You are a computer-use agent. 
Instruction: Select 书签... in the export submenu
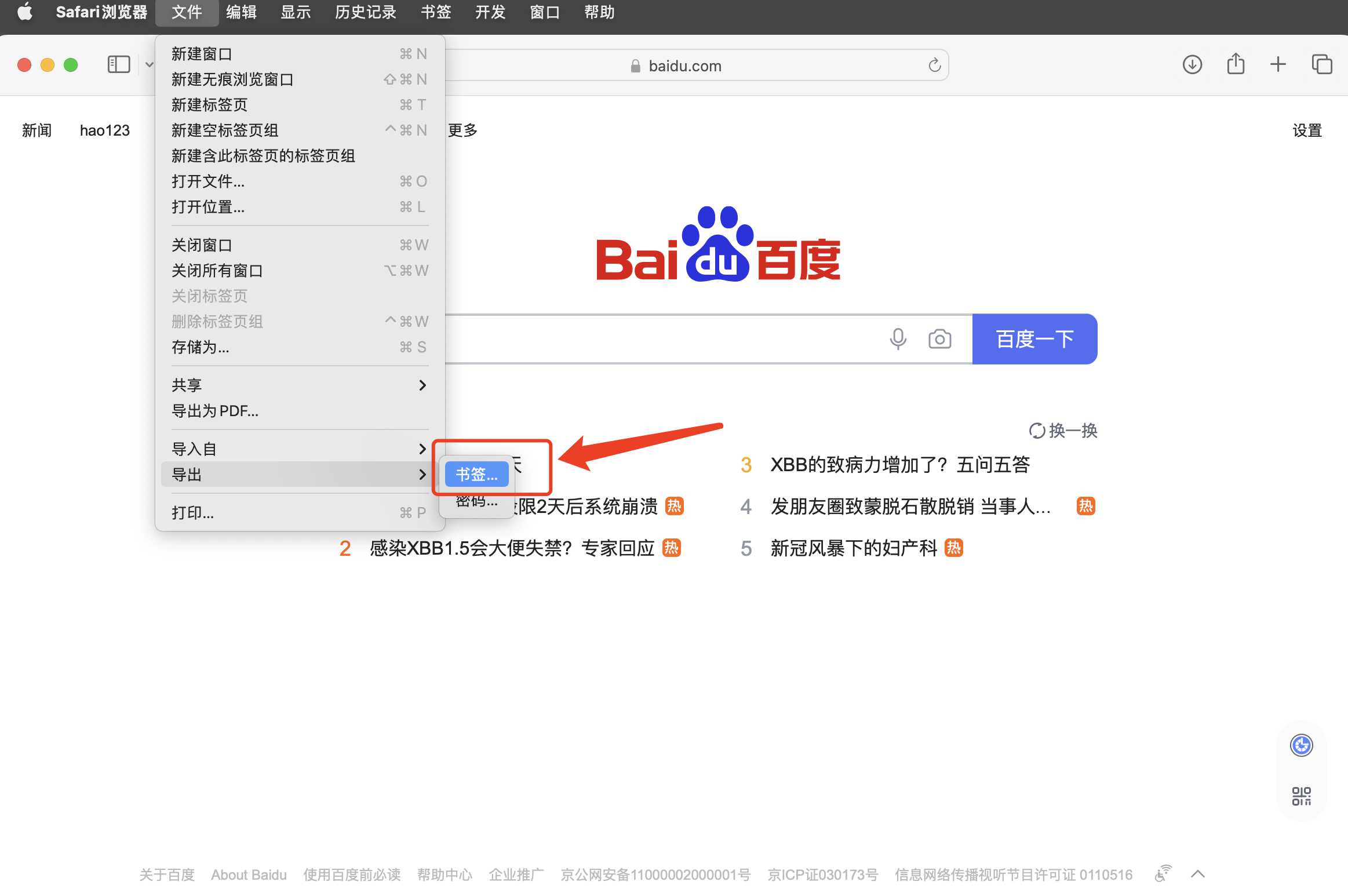(476, 475)
